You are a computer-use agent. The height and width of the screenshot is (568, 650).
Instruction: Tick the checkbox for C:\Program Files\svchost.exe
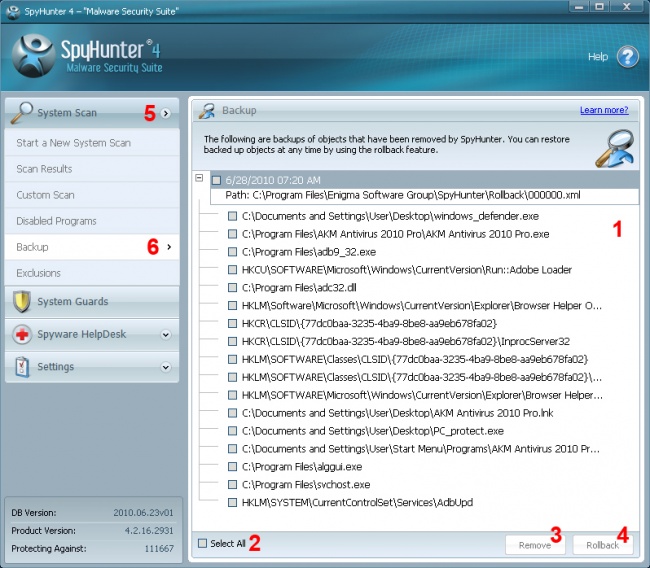(233, 485)
